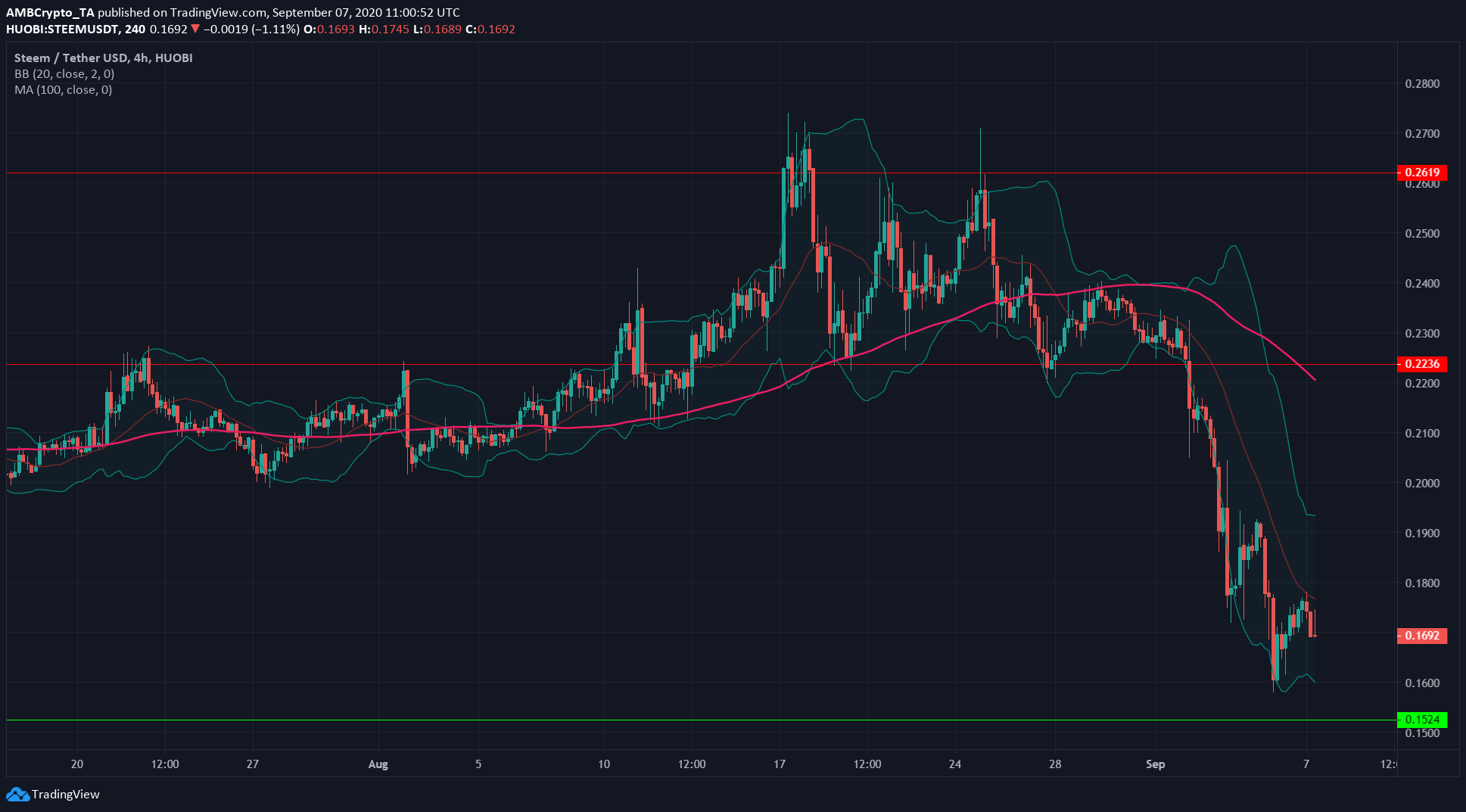1466x812 pixels.
Task: Click the TradingView cloud logo icon
Action: point(17,795)
